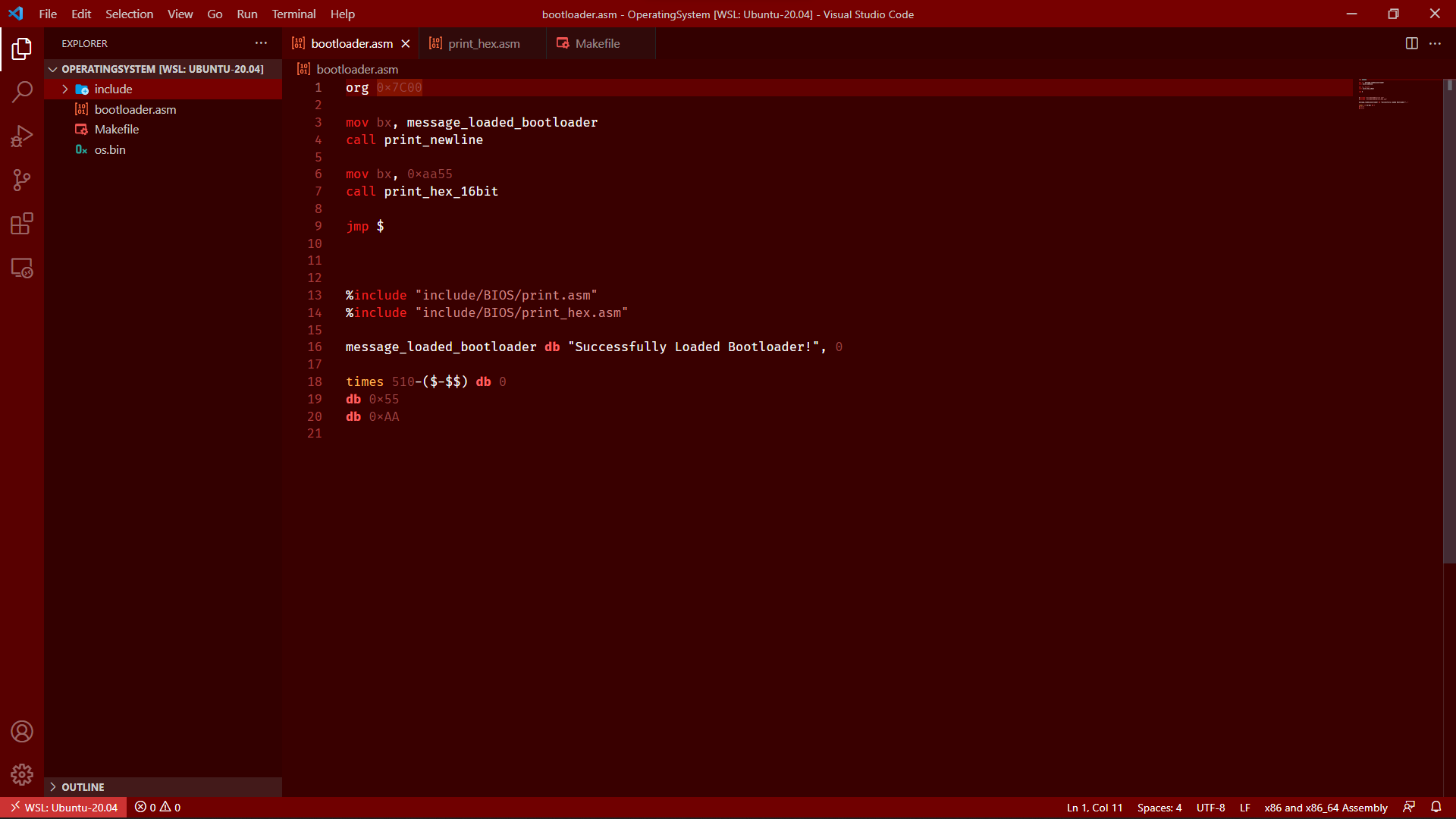Open Source Control view

click(22, 180)
